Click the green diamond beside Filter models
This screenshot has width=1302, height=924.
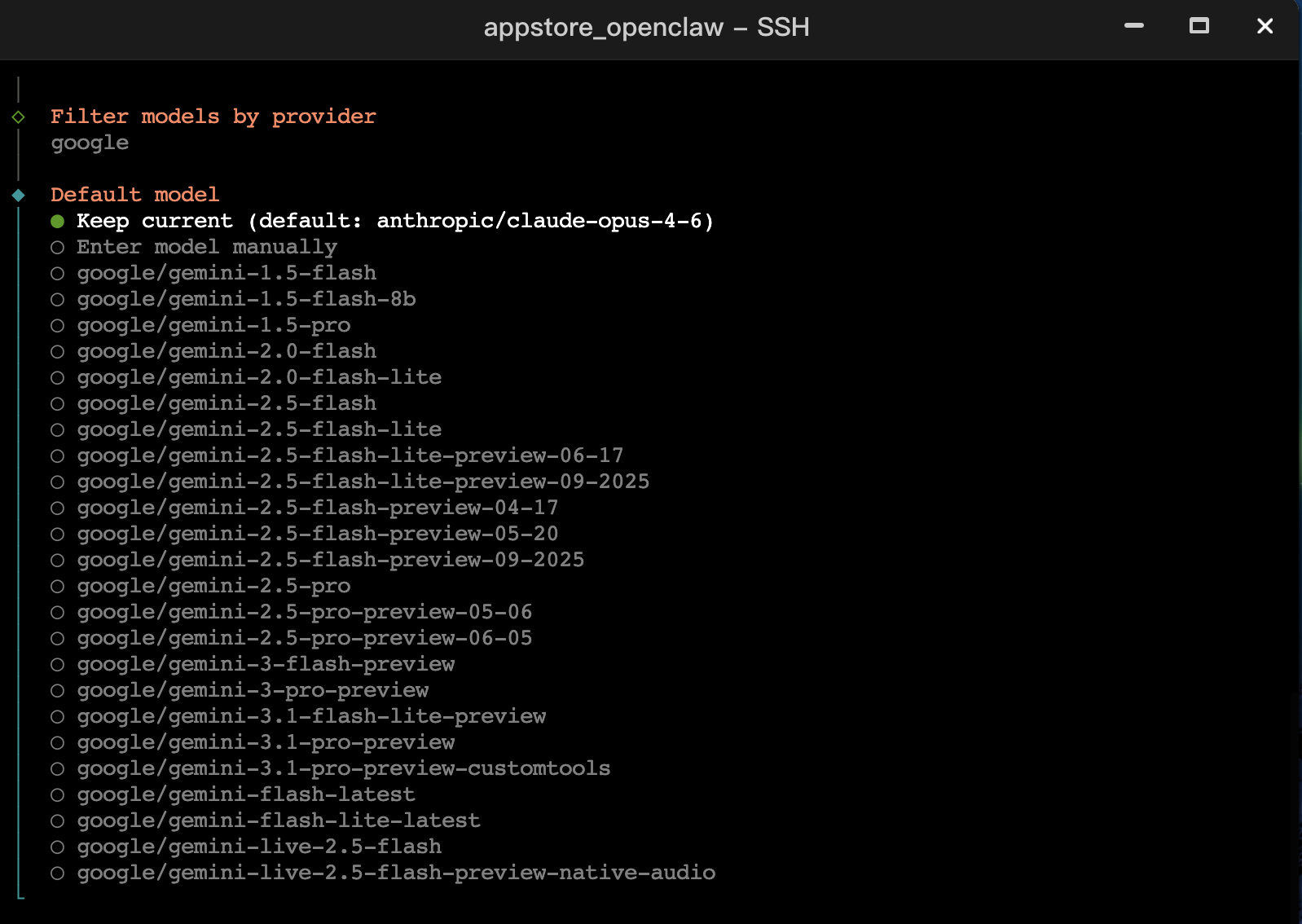(x=19, y=117)
